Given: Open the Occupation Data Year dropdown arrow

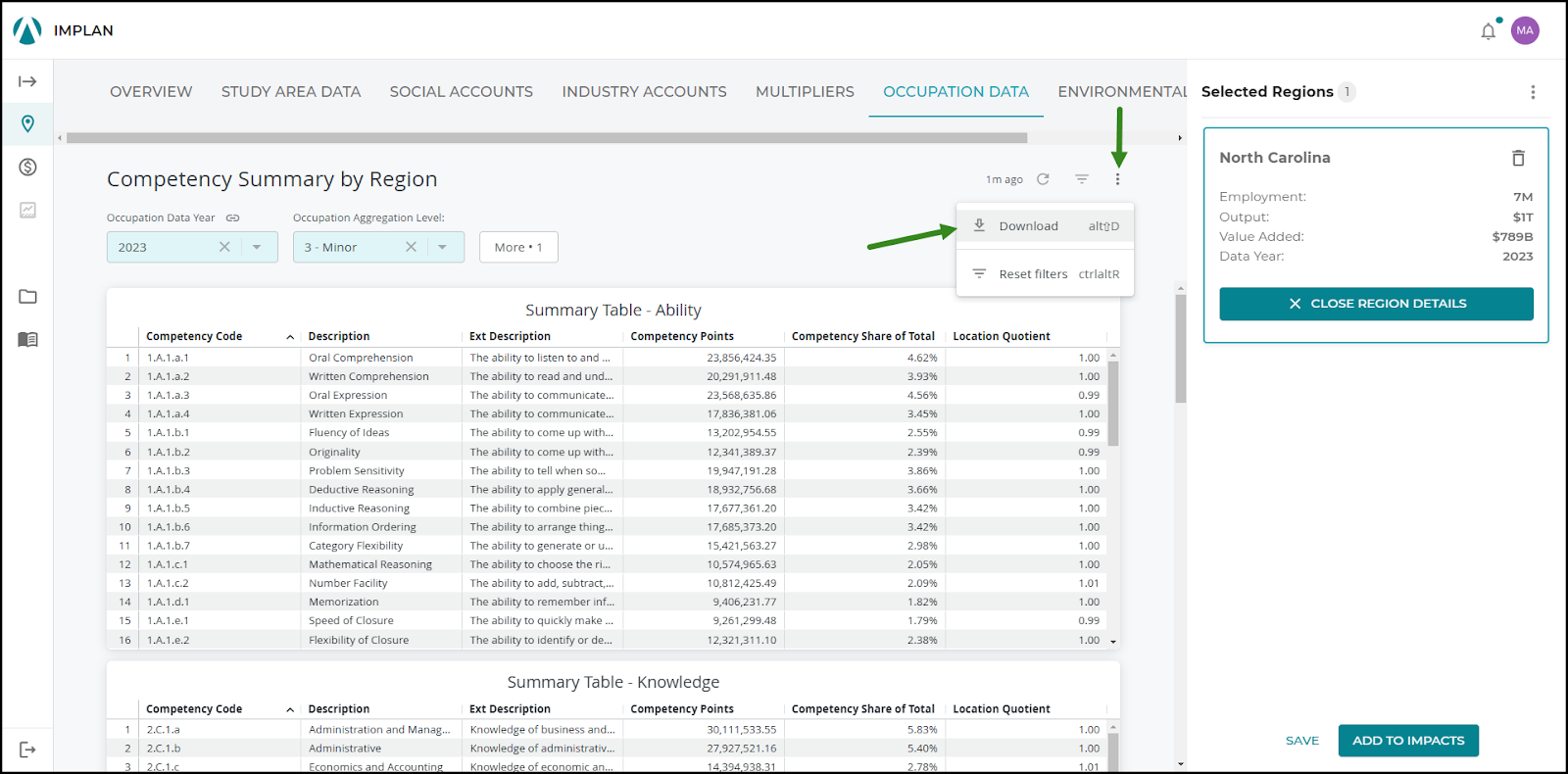Looking at the screenshot, I should click(x=257, y=247).
